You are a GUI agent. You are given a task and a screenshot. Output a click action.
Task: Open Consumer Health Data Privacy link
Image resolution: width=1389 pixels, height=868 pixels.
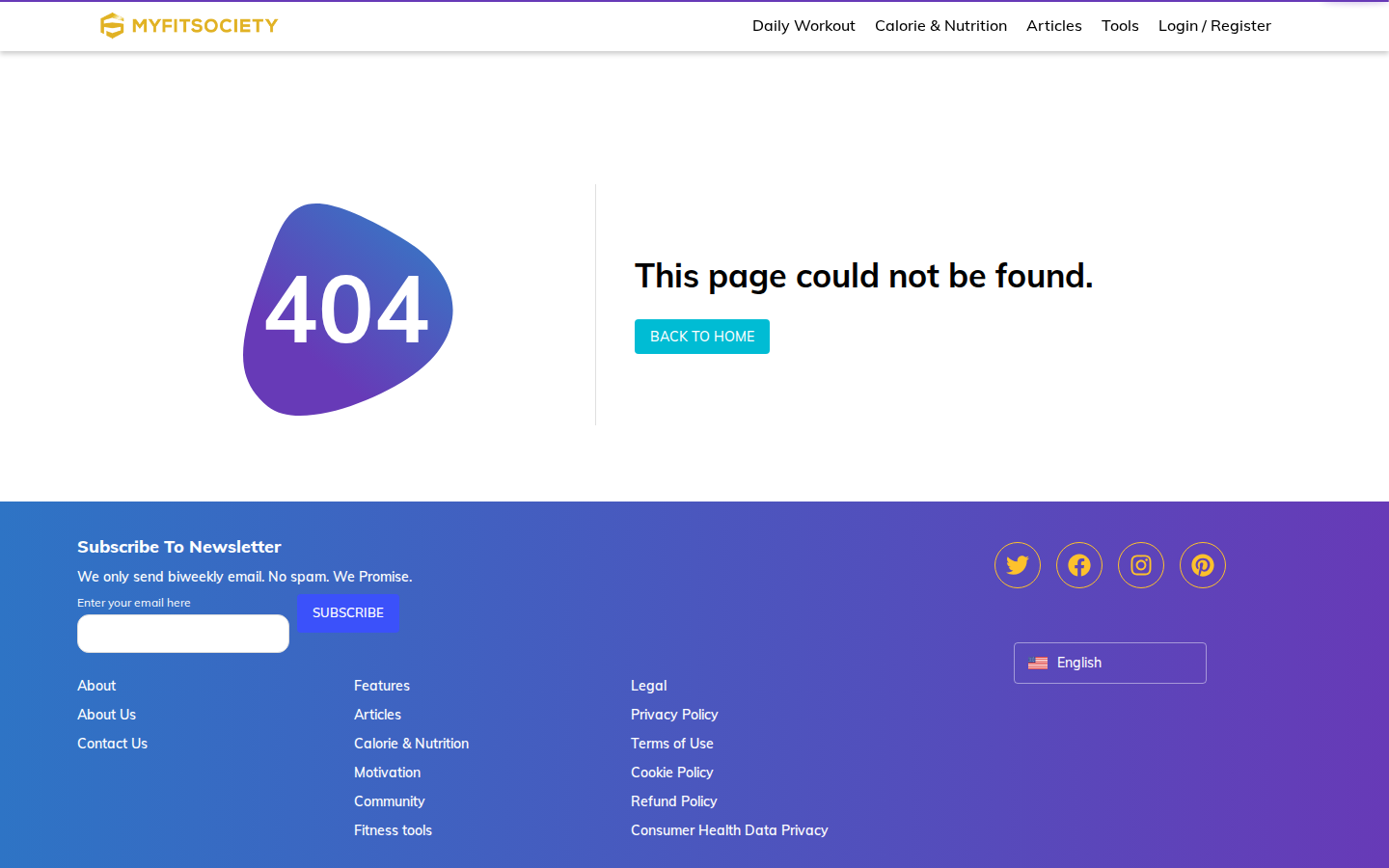point(729,830)
